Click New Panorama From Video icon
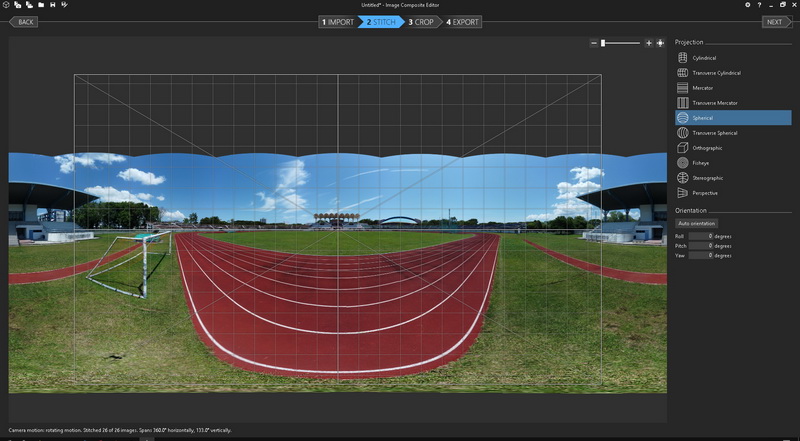The height and width of the screenshot is (441, 800). [29, 5]
